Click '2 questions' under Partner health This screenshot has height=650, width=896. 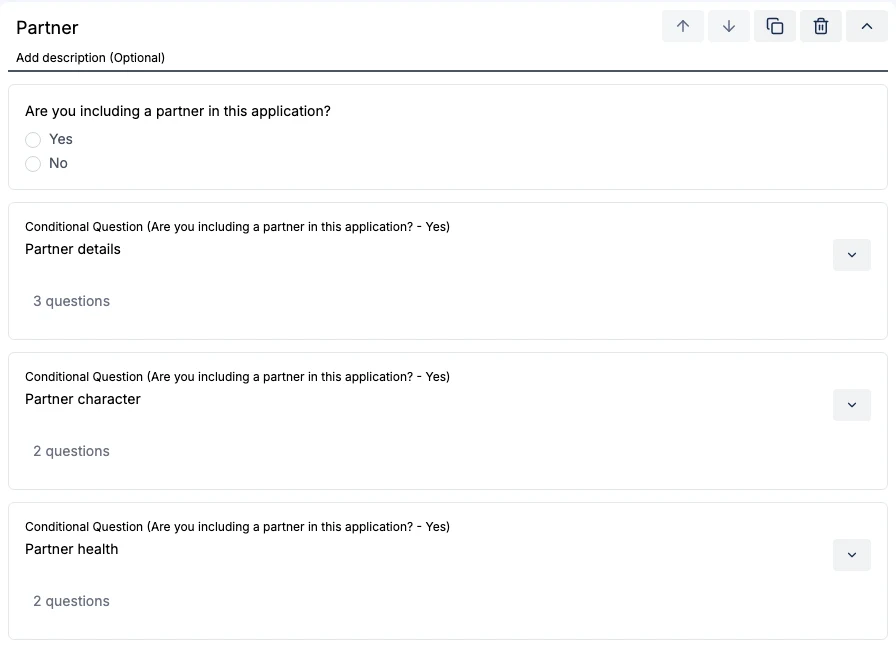[x=71, y=601]
